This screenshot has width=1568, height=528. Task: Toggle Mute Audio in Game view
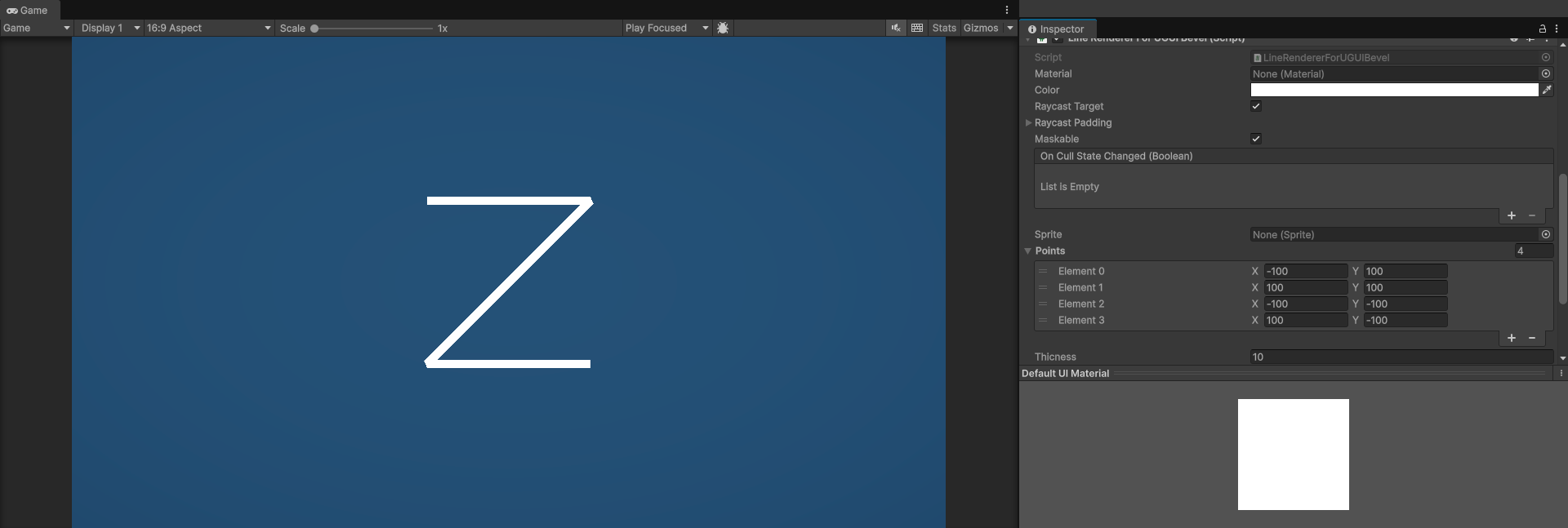(x=896, y=28)
